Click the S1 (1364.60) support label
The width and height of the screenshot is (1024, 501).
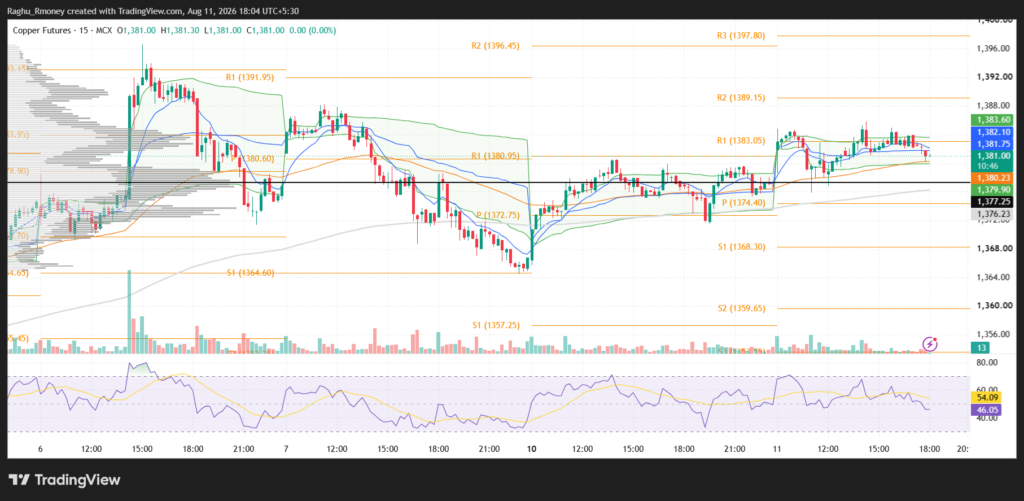click(251, 273)
